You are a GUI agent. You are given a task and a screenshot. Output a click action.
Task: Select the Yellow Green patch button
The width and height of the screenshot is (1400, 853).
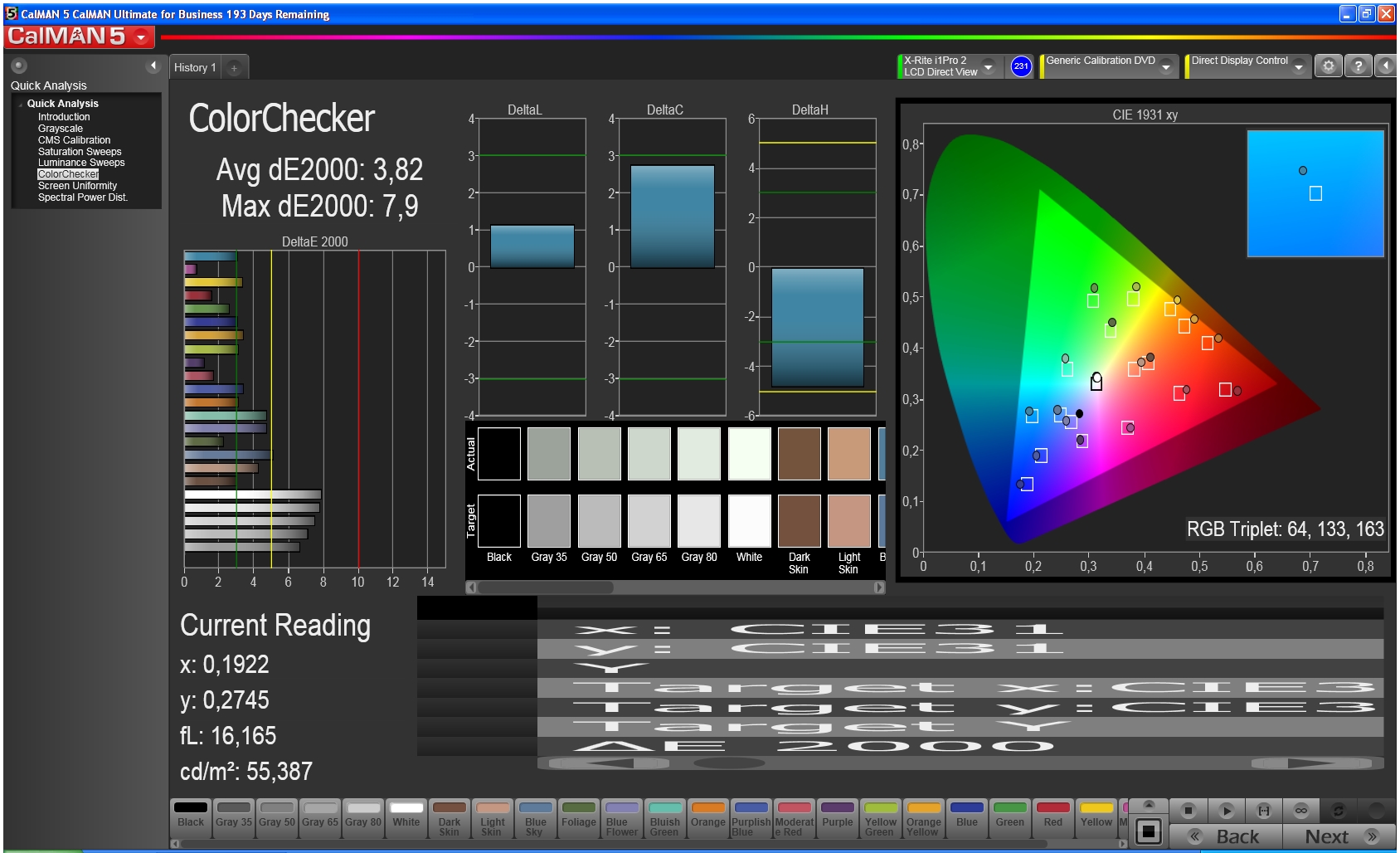[881, 818]
